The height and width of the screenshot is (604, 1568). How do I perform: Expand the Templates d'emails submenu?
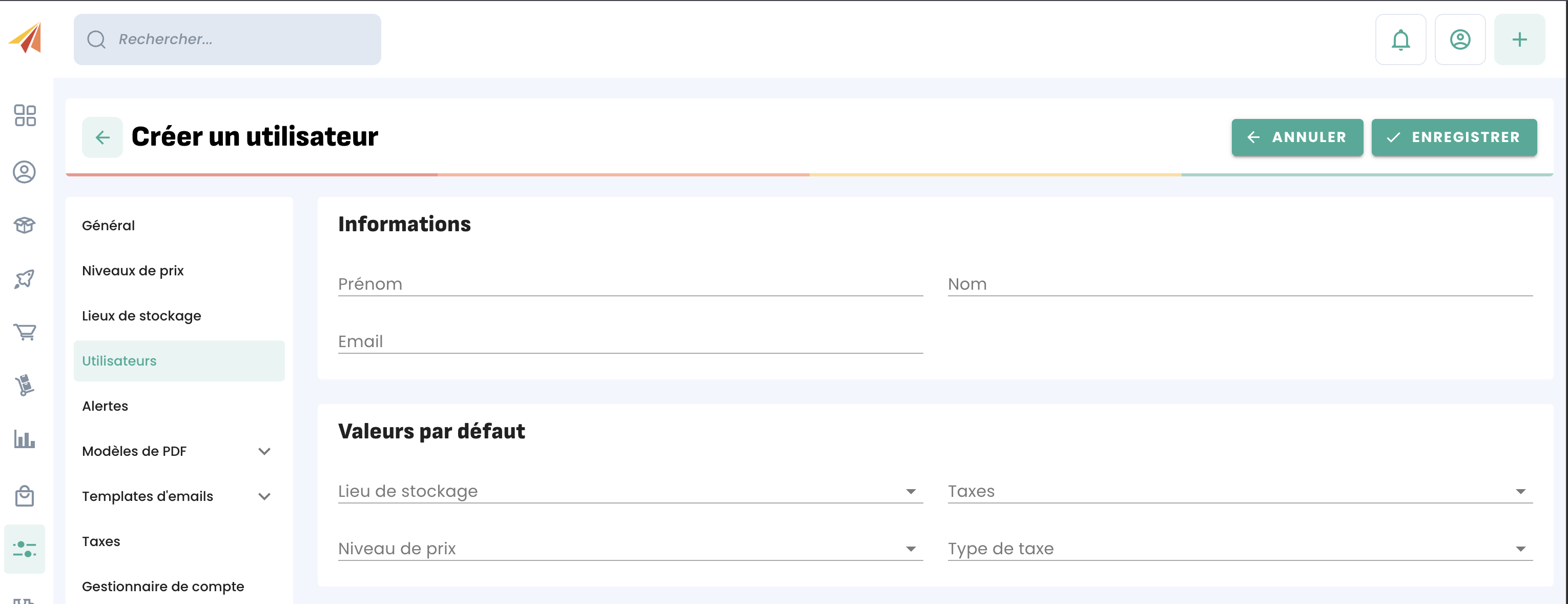pyautogui.click(x=264, y=496)
